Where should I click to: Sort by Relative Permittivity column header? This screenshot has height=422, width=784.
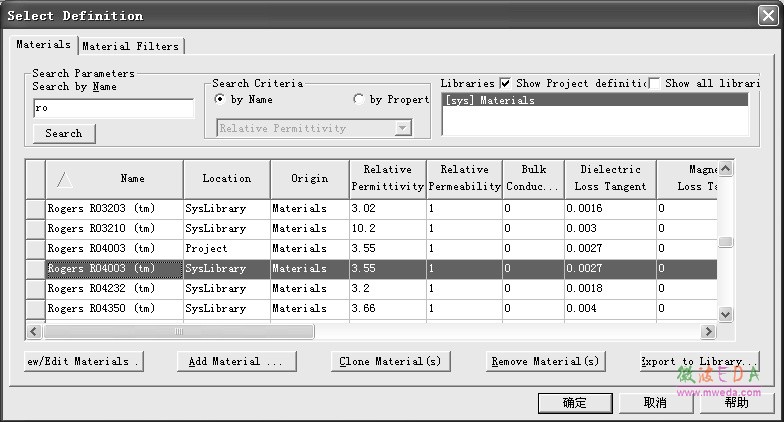[388, 179]
